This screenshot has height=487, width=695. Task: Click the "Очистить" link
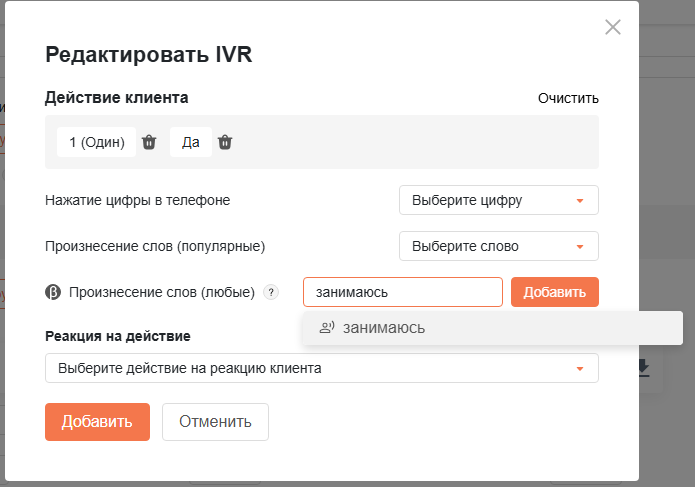click(568, 98)
